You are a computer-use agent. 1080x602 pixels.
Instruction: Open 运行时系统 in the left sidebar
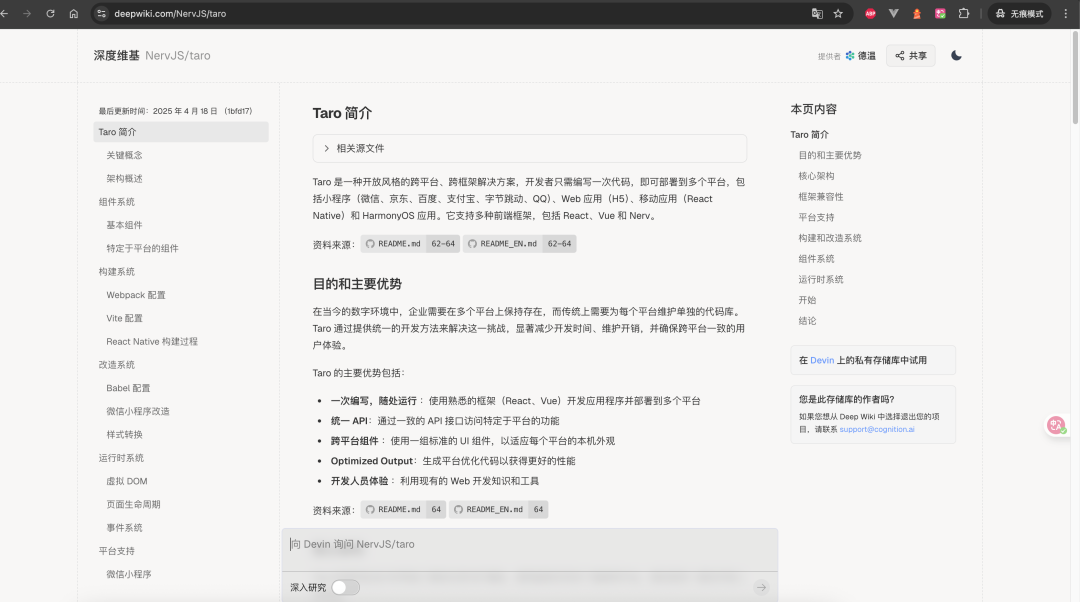point(121,458)
